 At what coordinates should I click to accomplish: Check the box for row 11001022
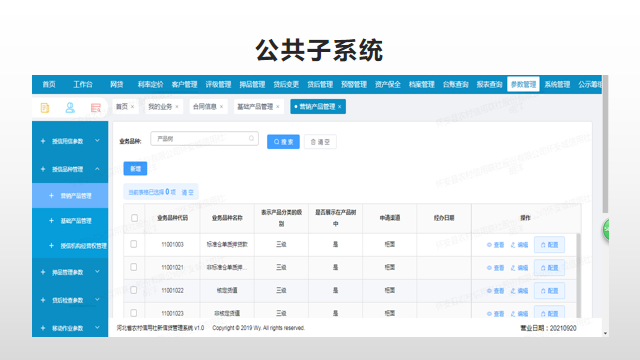tap(133, 290)
